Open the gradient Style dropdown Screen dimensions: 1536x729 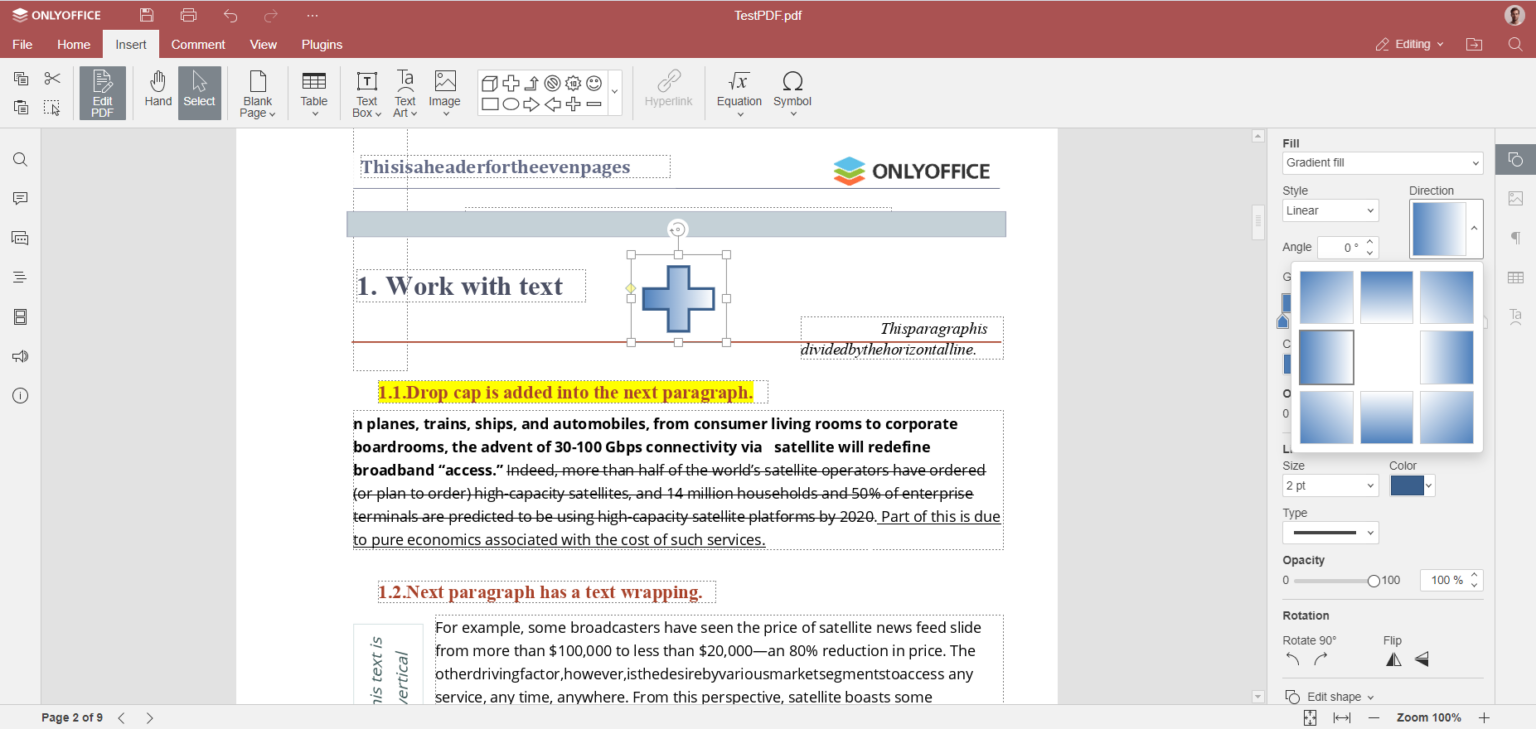tap(1330, 211)
